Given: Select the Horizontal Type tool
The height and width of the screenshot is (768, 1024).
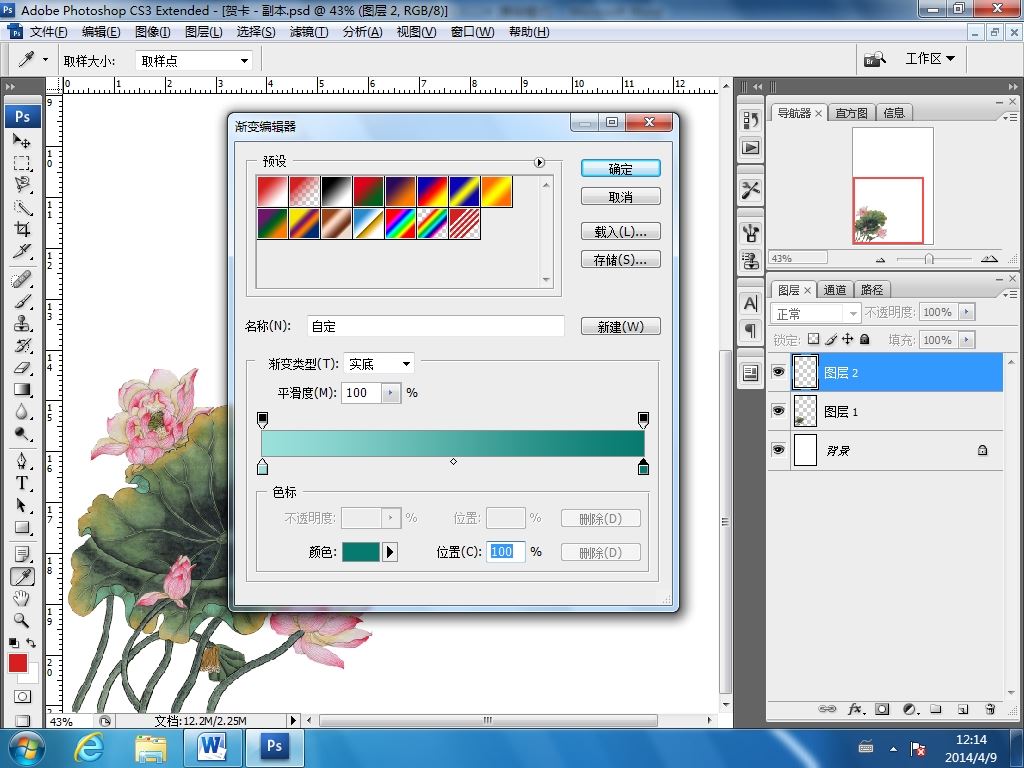Looking at the screenshot, I should pyautogui.click(x=22, y=483).
